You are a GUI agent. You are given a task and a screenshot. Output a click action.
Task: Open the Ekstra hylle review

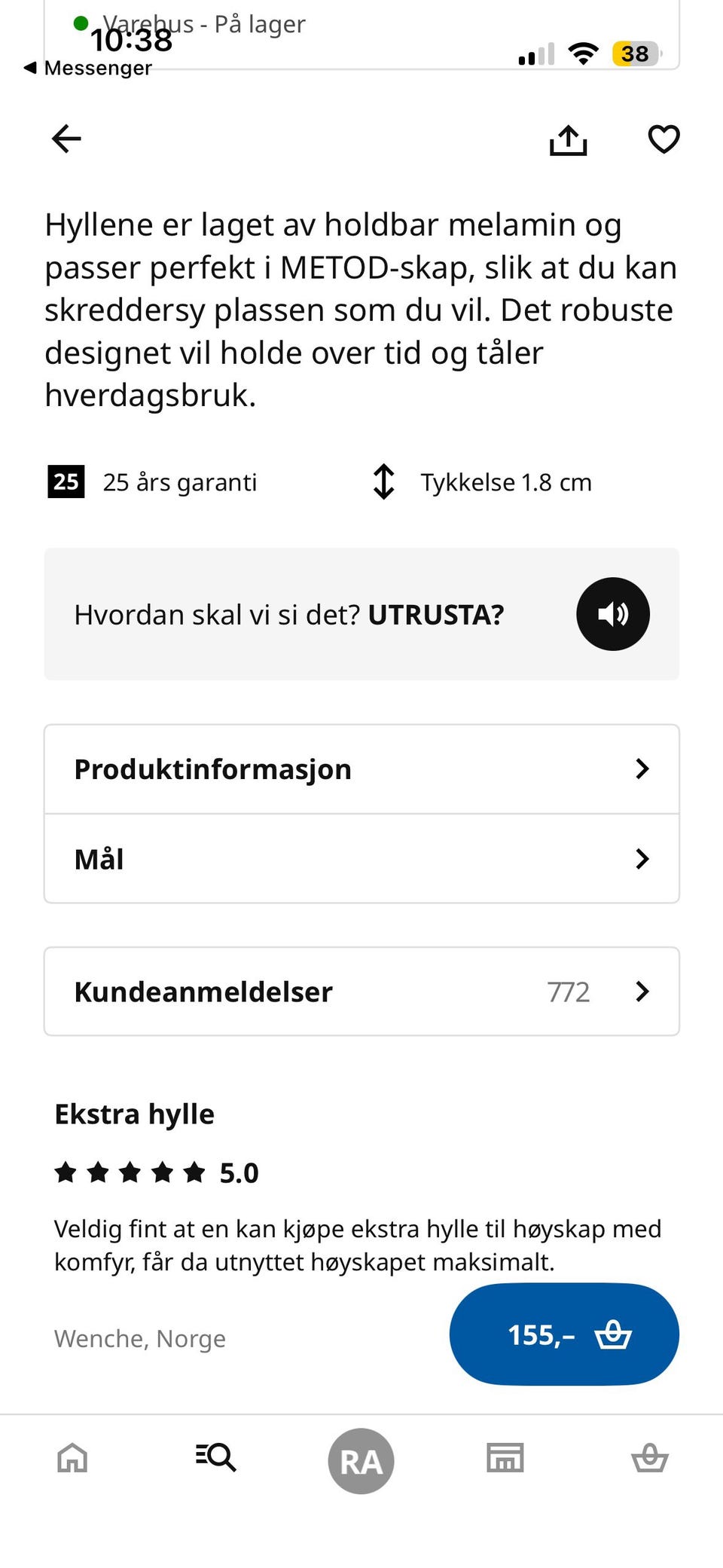[134, 1114]
